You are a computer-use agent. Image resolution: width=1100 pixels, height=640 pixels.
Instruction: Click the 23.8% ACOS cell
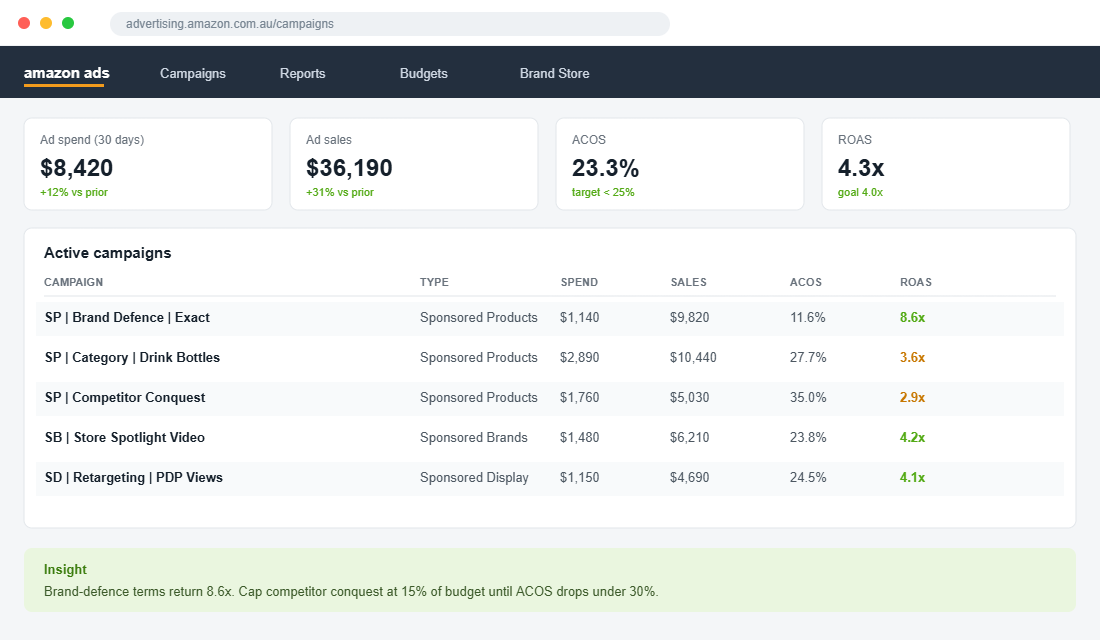(x=808, y=437)
